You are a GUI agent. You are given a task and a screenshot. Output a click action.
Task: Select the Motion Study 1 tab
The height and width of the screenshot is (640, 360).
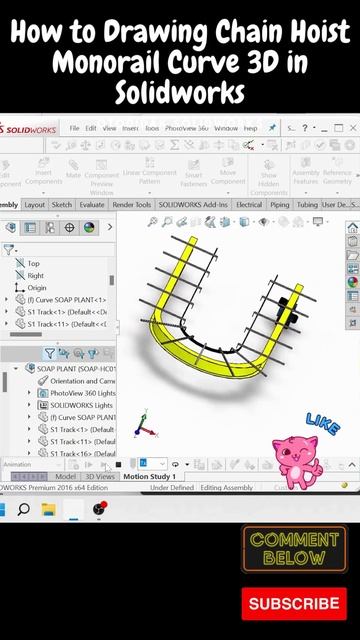(x=150, y=476)
